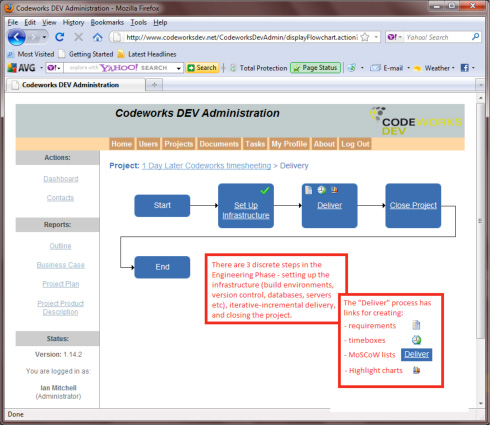Open the Bookmarks menu
Image resolution: width=493 pixels, height=425 pixels.
click(107, 22)
